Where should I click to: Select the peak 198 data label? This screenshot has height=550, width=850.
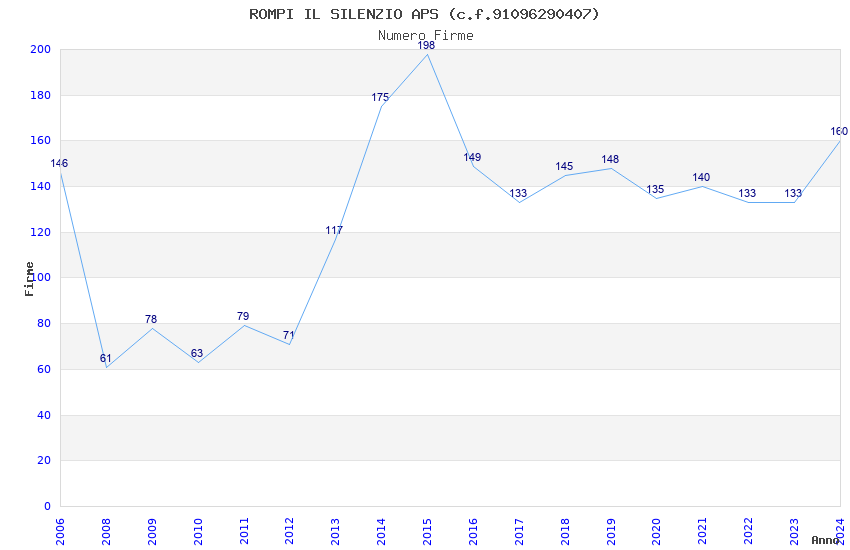point(426,46)
